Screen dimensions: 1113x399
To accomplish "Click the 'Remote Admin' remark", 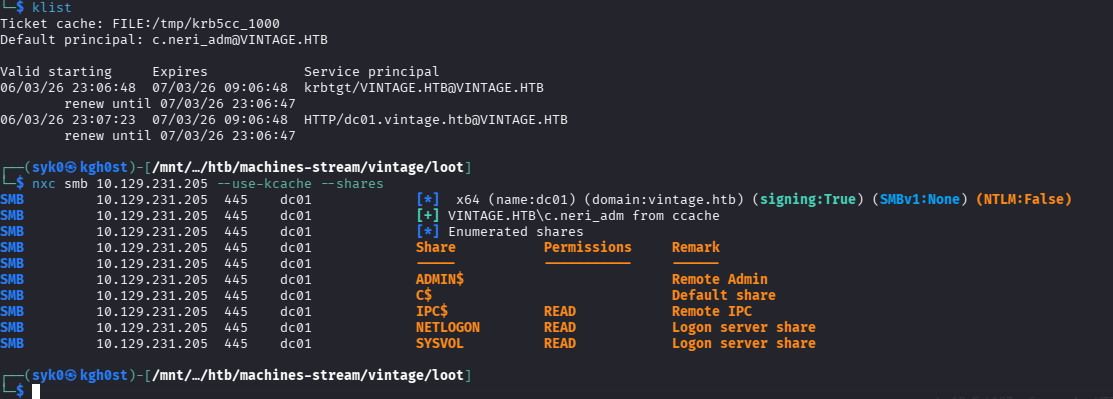I will point(720,280).
